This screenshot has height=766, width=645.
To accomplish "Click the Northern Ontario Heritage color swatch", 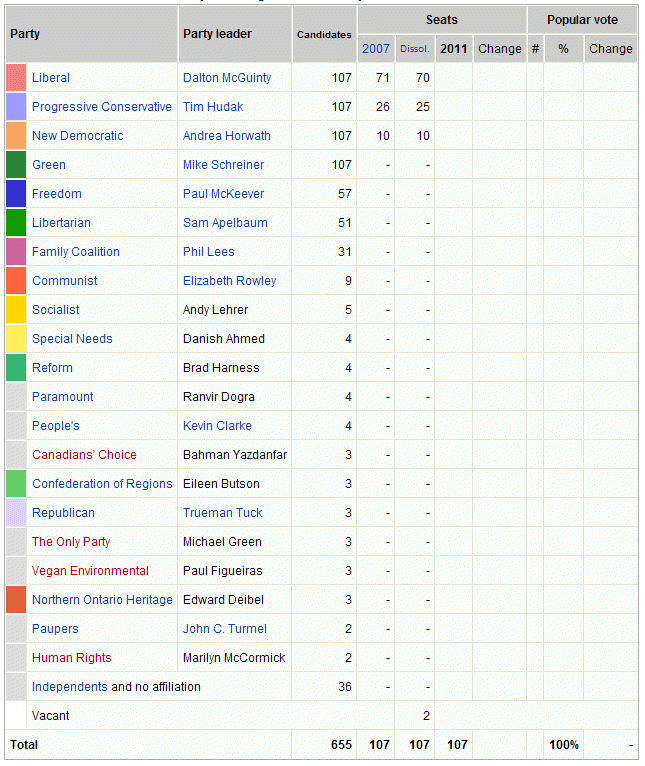I will point(16,600).
